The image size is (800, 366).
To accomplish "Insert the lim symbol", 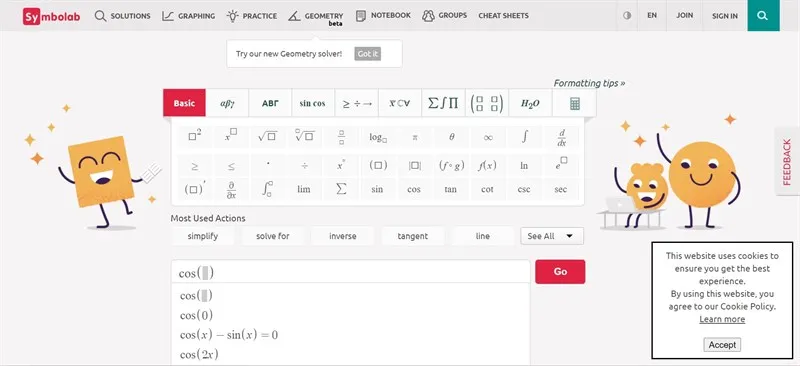I will (305, 189).
